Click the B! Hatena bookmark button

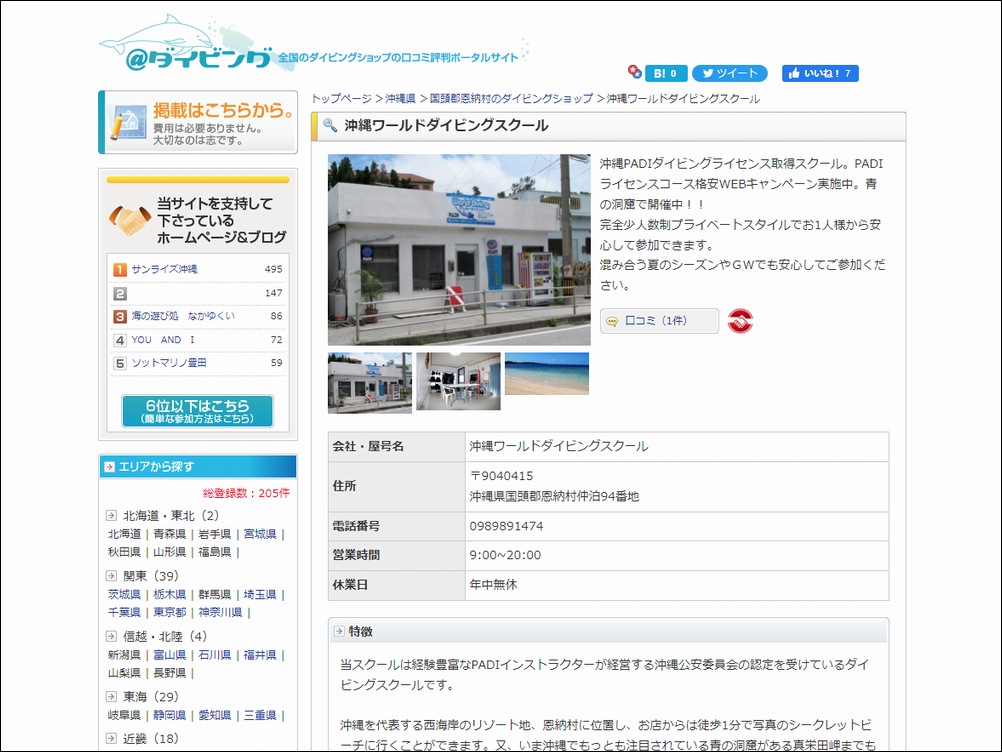click(x=666, y=73)
